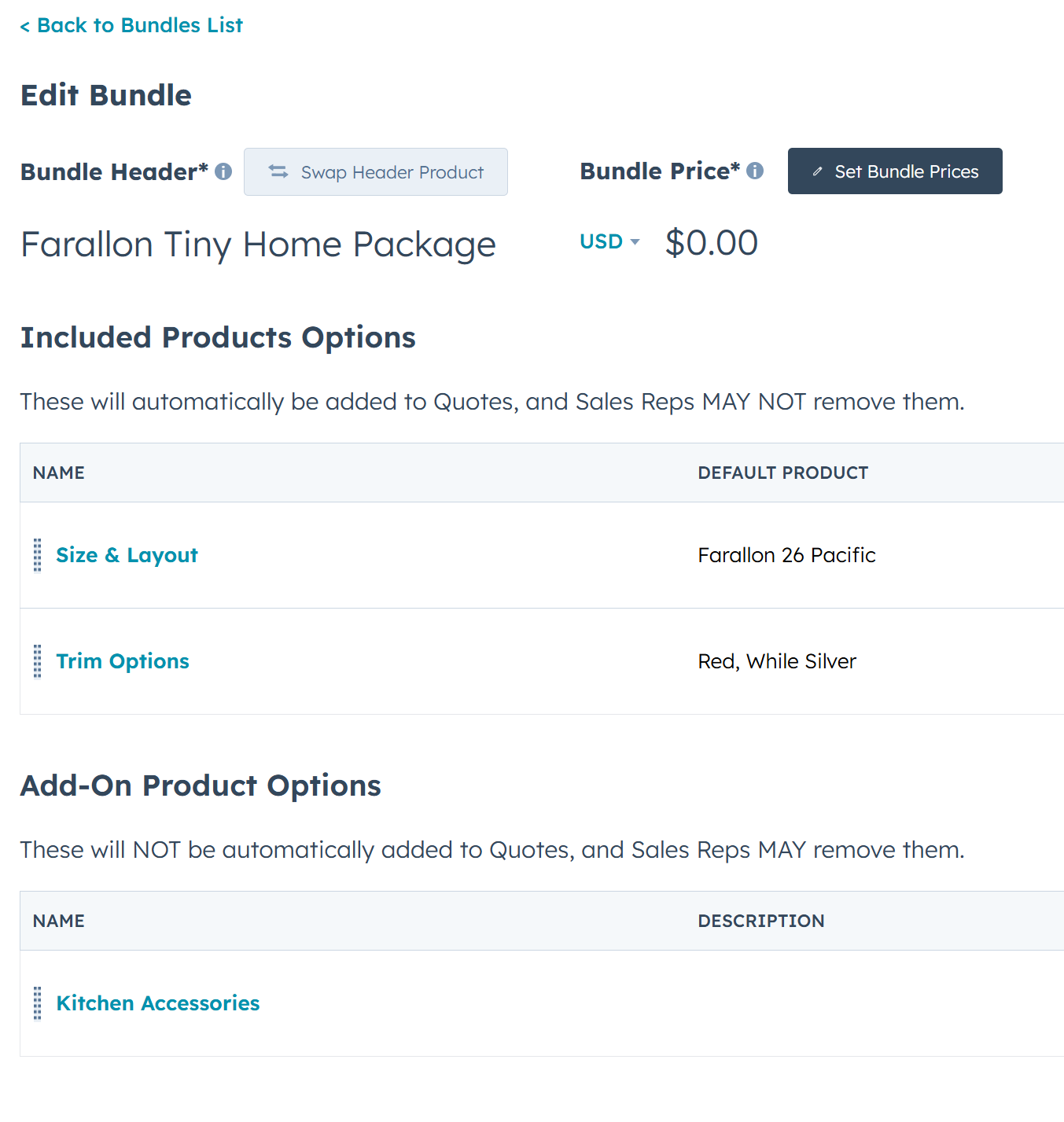Click the back chevron before Back to Bundles List
This screenshot has height=1122, width=1064.
click(26, 24)
